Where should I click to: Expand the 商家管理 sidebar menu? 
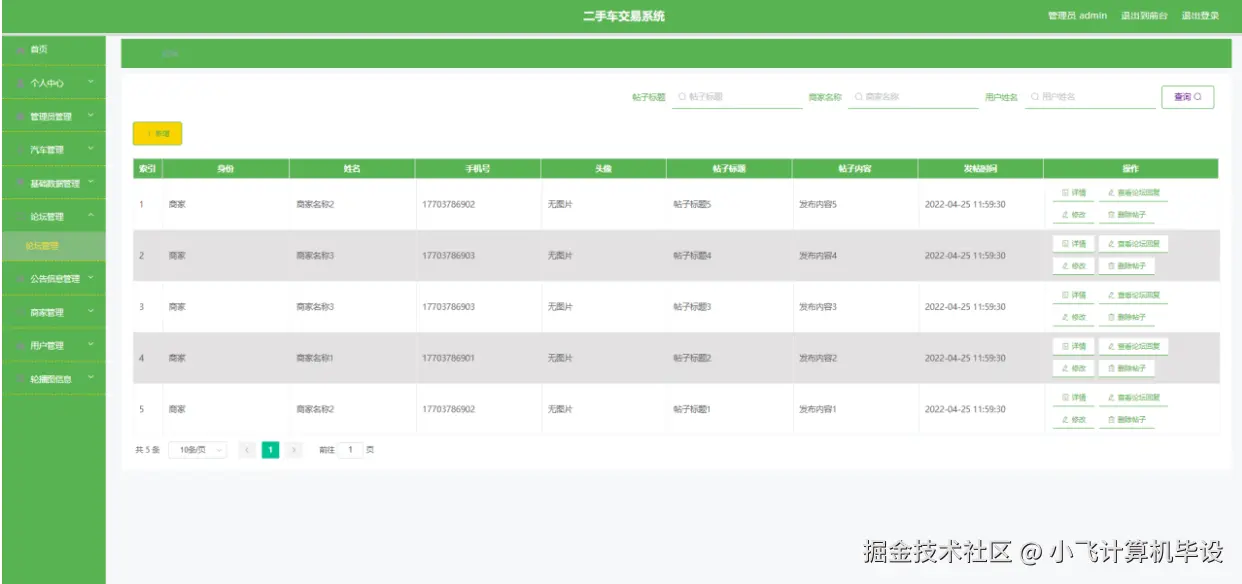pyautogui.click(x=53, y=312)
